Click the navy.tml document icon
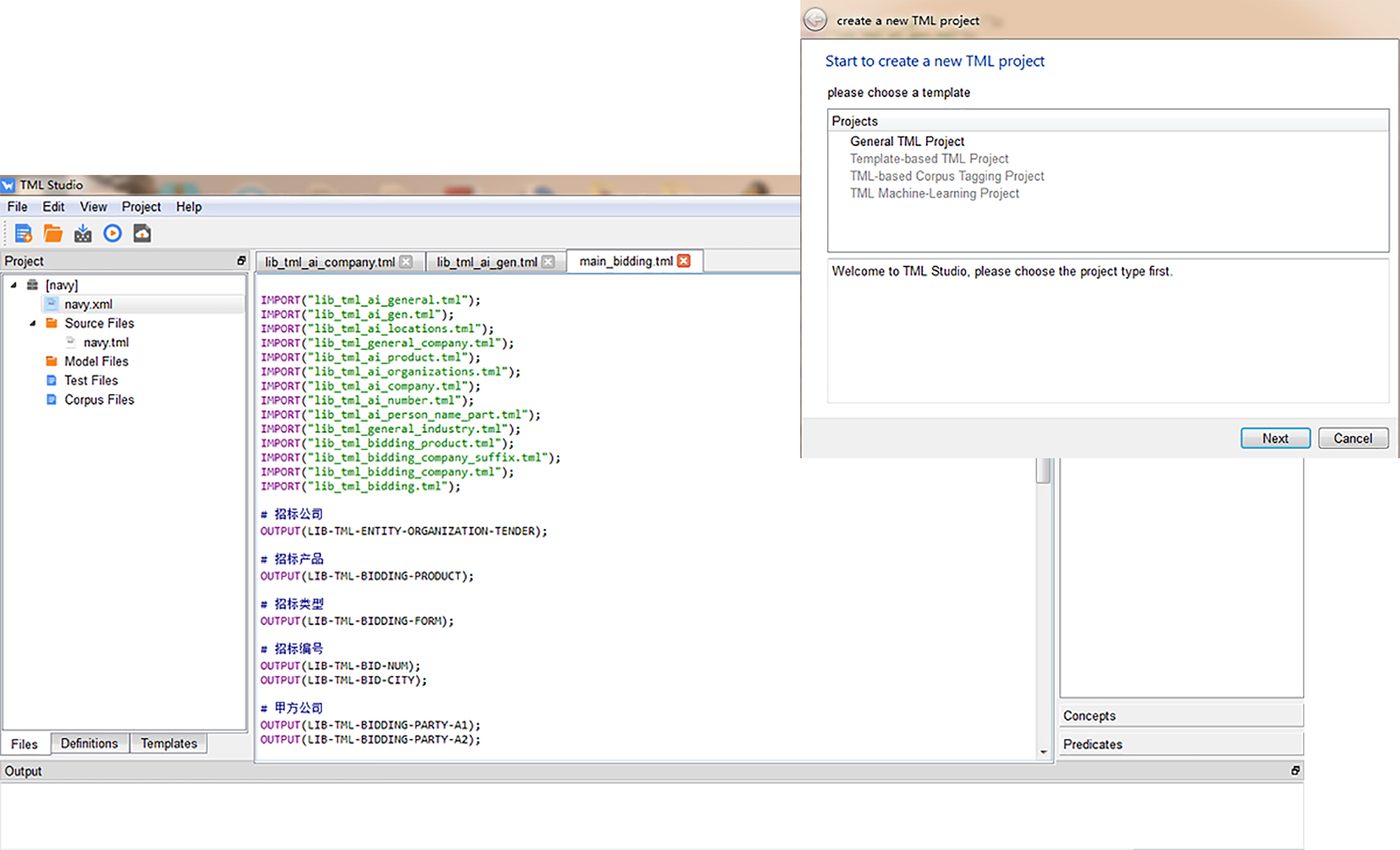1400x850 pixels. coord(71,342)
